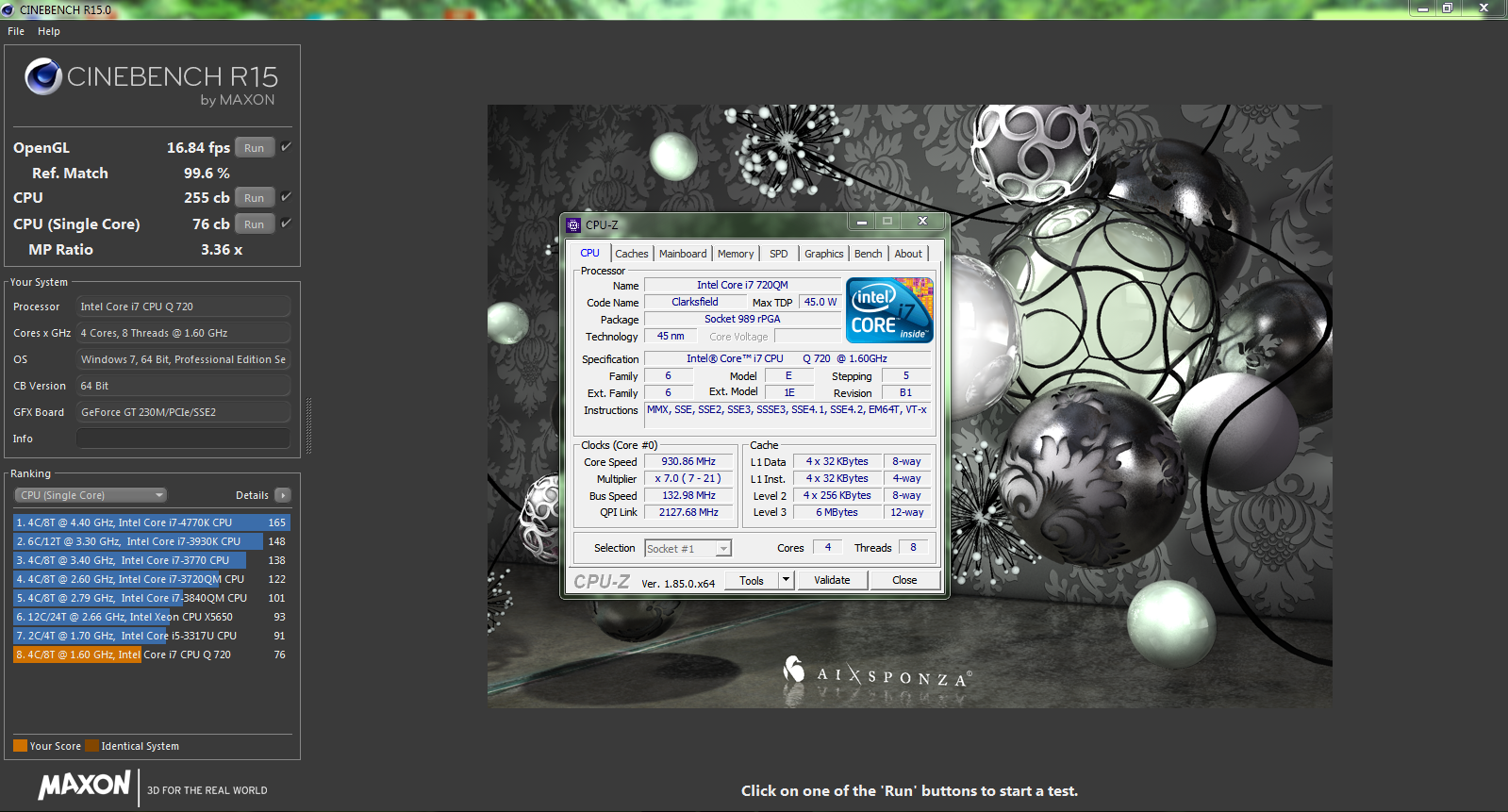Select ranking row 3 Intel Core i7-3770
Image resolution: width=1508 pixels, height=812 pixels.
[151, 560]
